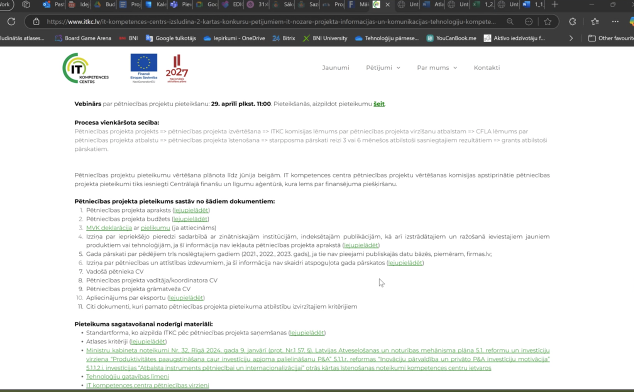
Task: Open the tab actions workspace icon
Action: (x=26, y=4)
